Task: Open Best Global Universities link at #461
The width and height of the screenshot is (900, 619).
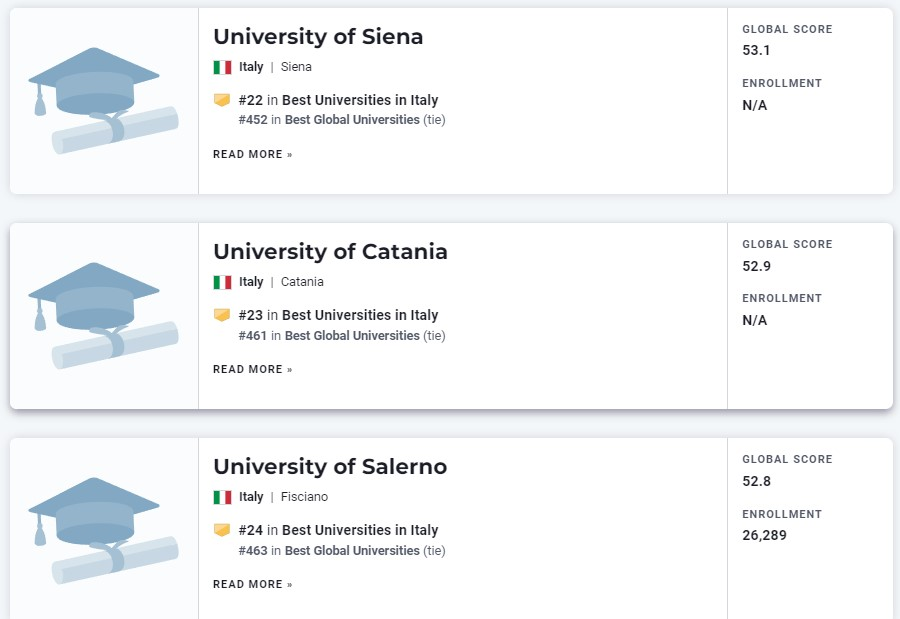Action: coord(352,335)
